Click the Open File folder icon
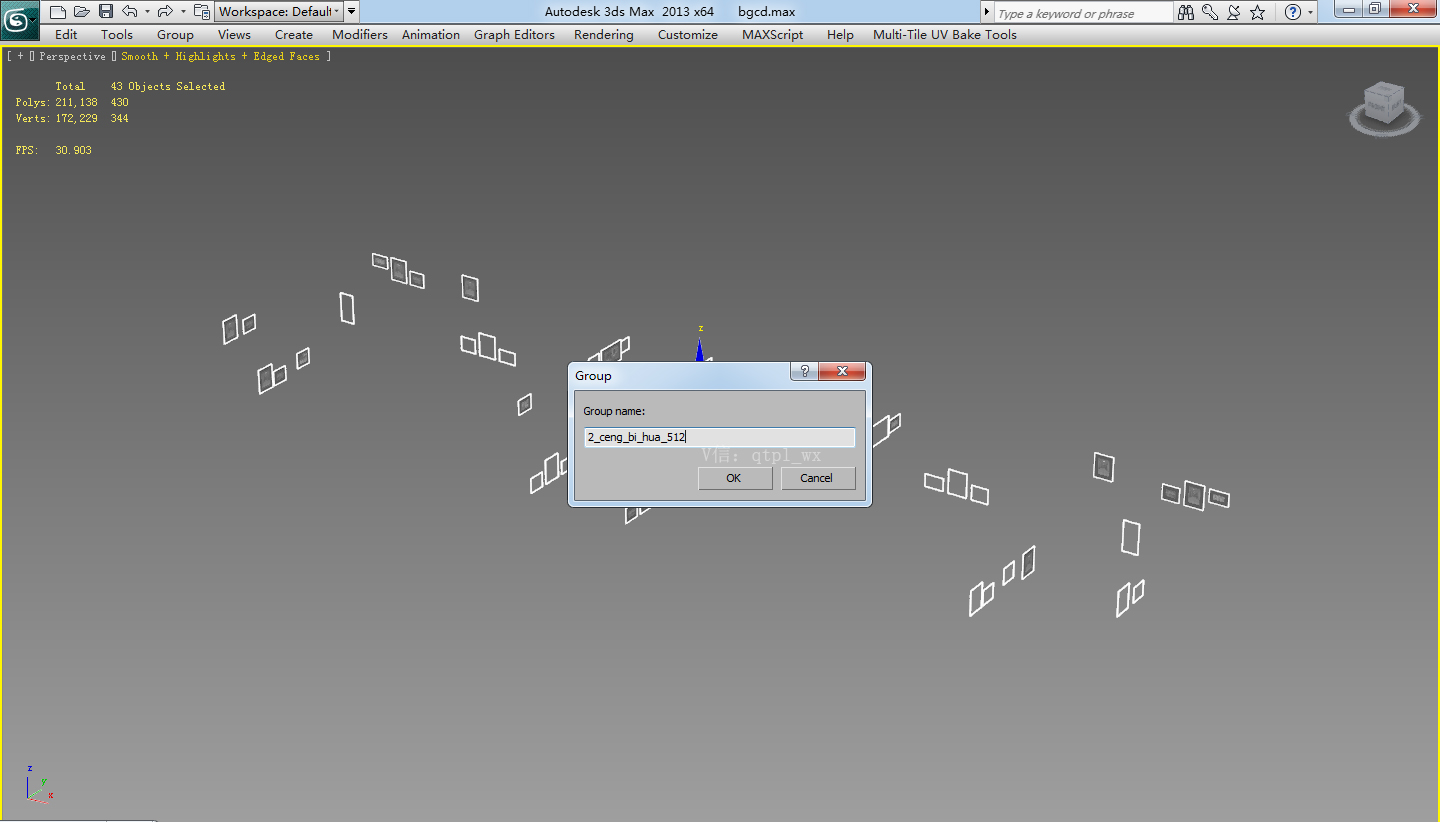 coord(82,12)
